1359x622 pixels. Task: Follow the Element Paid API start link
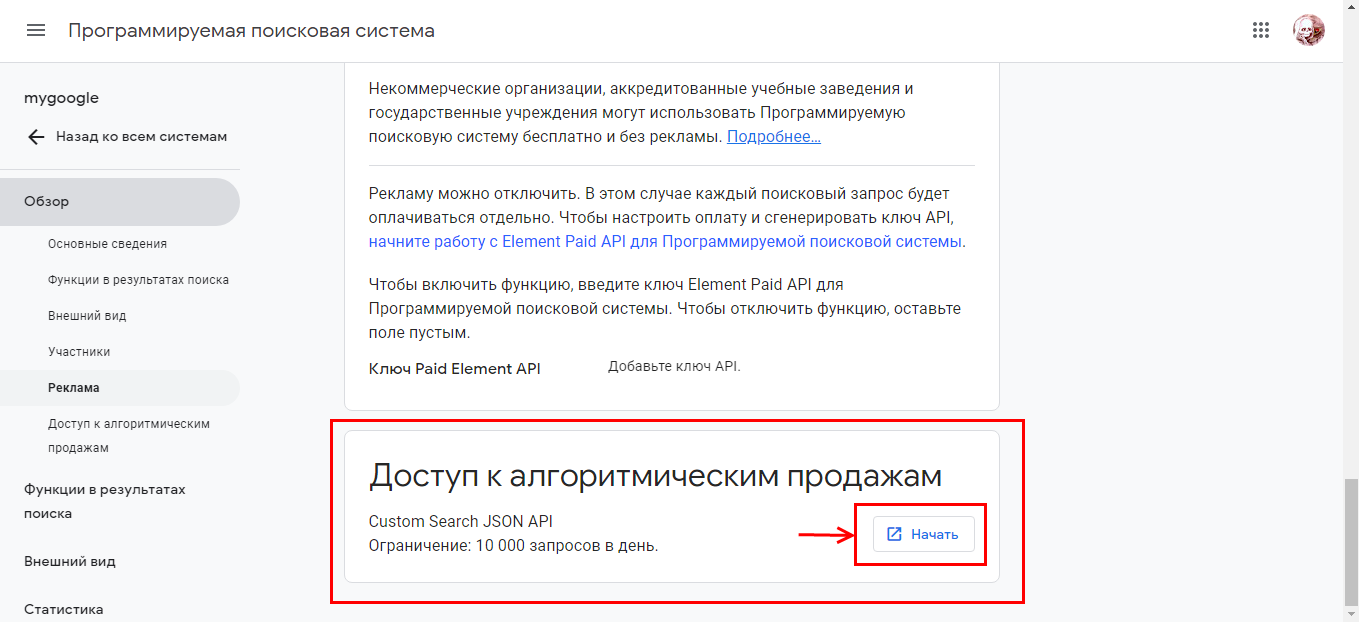pos(666,241)
